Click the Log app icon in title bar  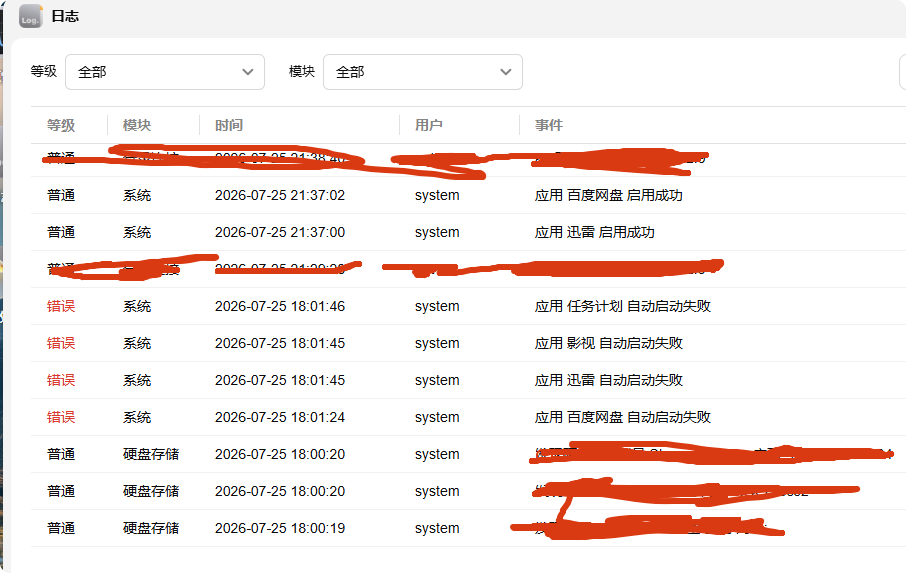pyautogui.click(x=31, y=16)
